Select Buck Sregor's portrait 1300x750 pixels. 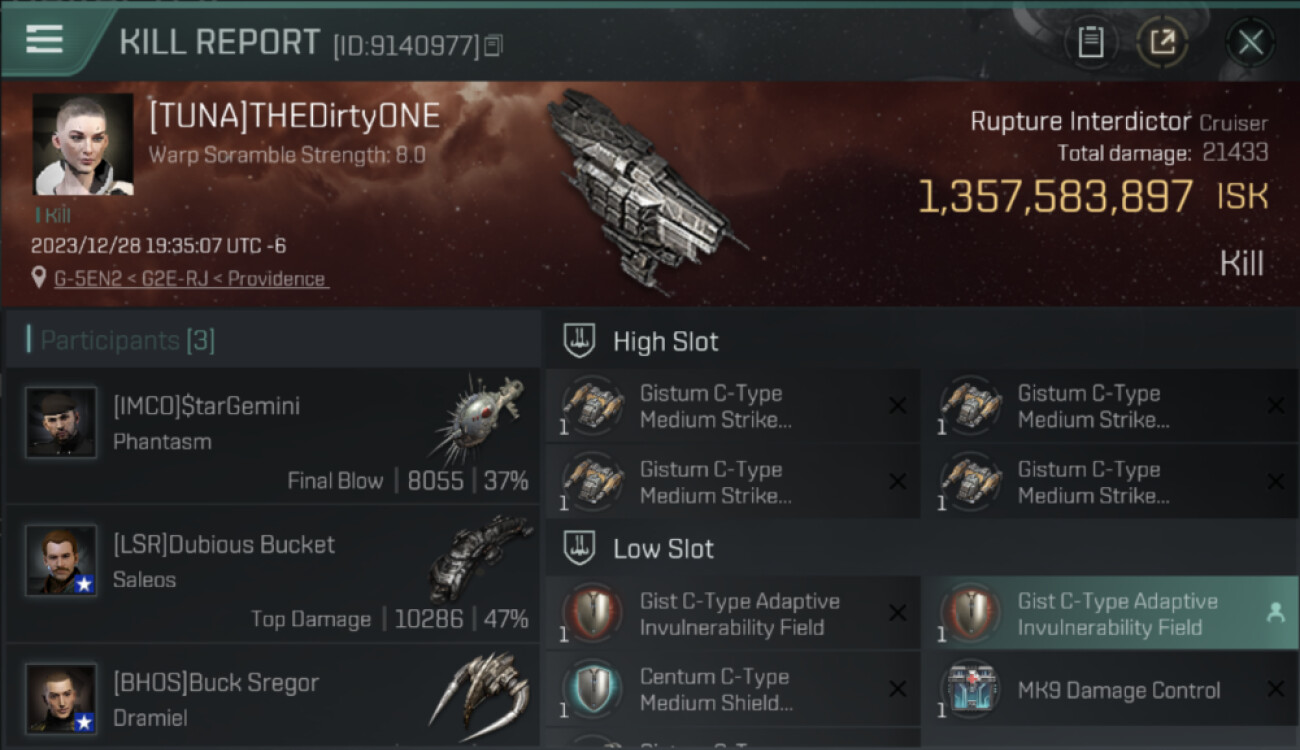click(61, 699)
